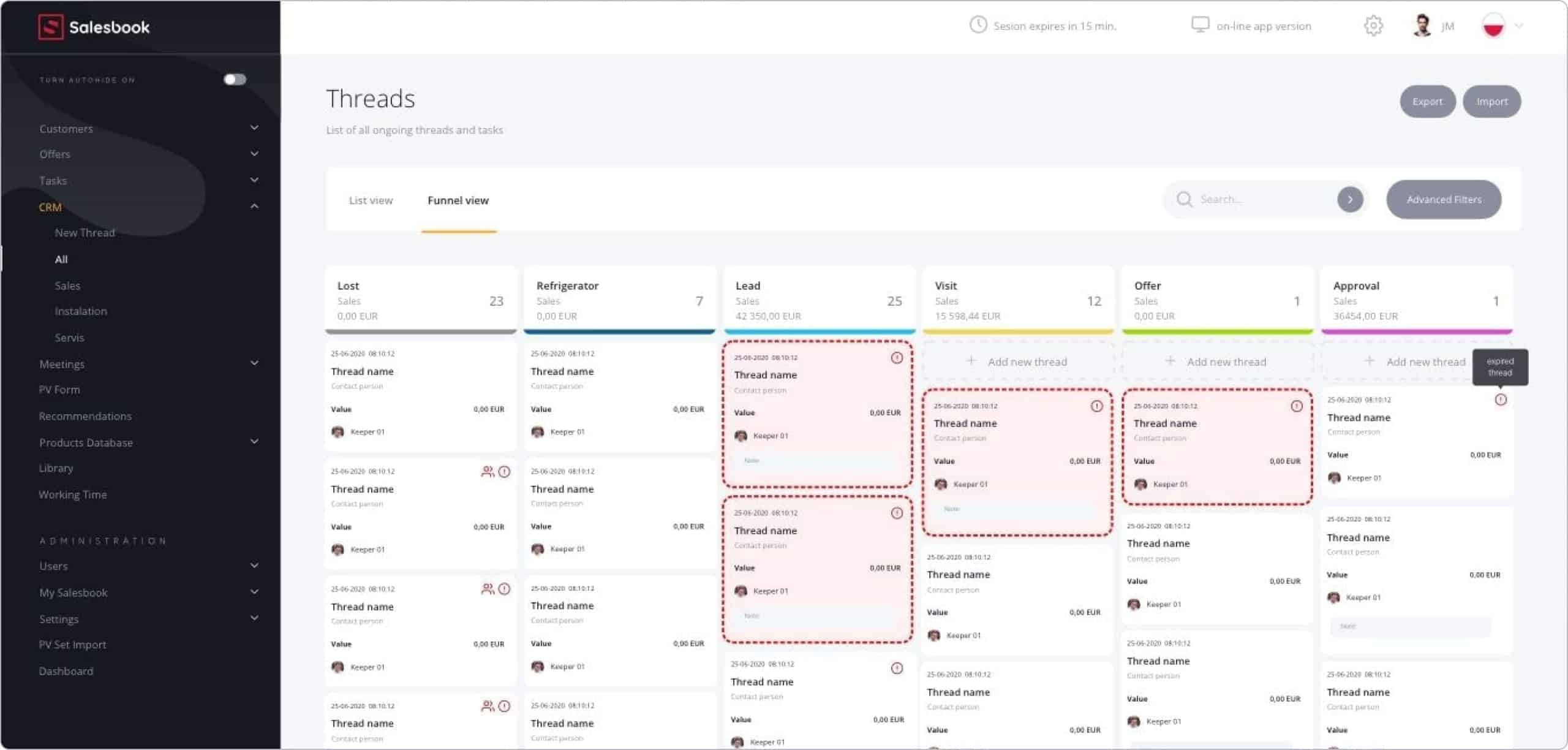Click alert icon on second Lost thread
The width and height of the screenshot is (1568, 750).
pos(504,471)
